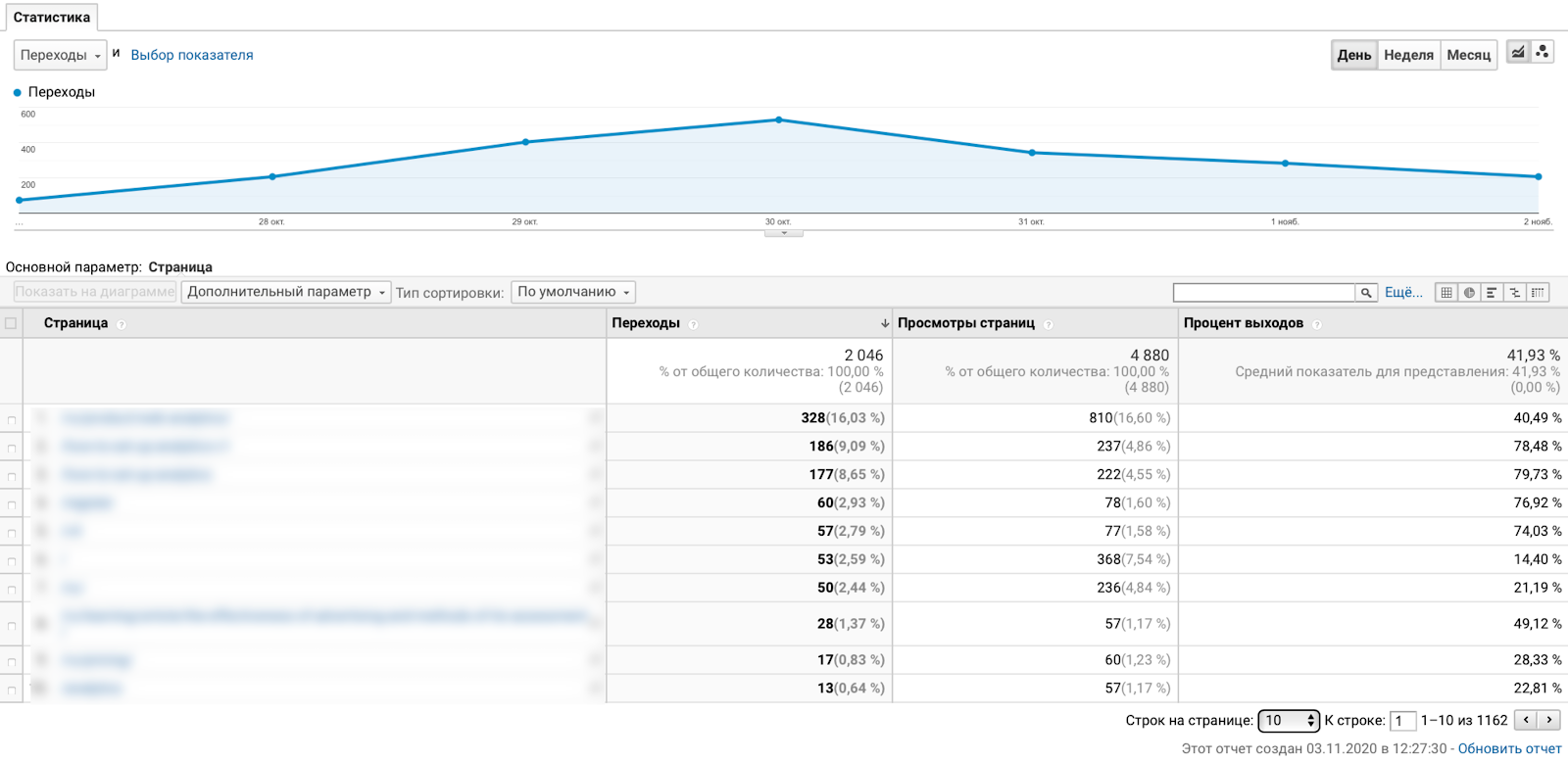Select the pivot table view icon
The width and height of the screenshot is (1568, 762).
[1538, 292]
